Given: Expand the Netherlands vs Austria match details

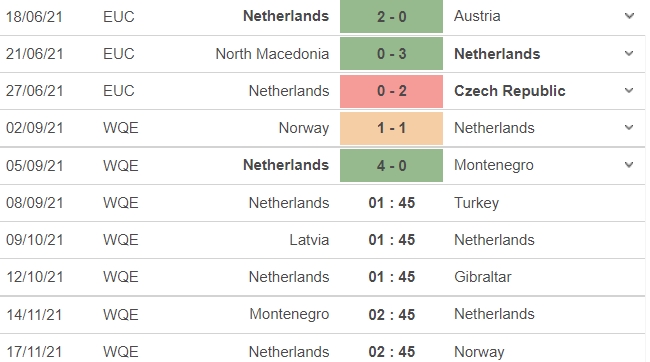Looking at the screenshot, I should click(629, 16).
